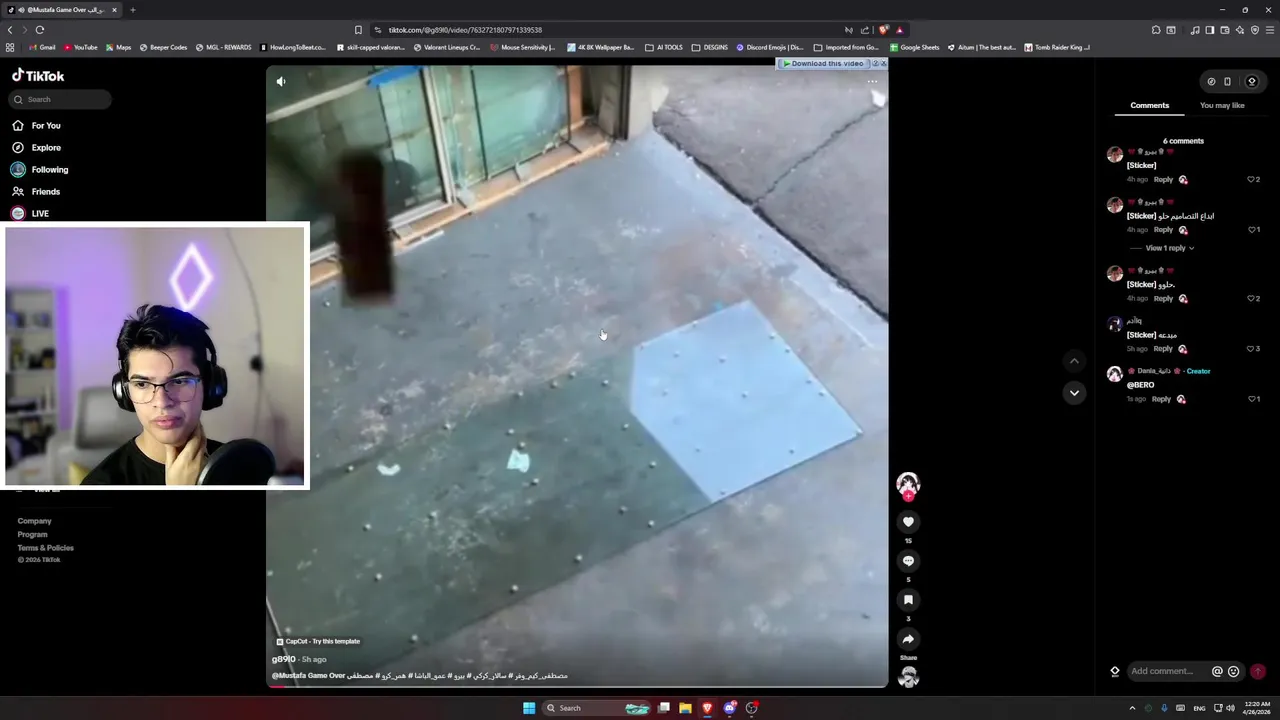Image resolution: width=1280 pixels, height=720 pixels.
Task: Open Discord from the taskbar
Action: pos(730,708)
